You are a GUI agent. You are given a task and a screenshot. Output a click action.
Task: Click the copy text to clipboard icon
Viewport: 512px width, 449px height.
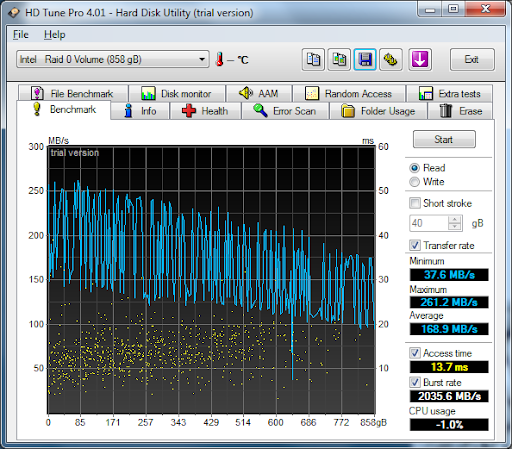[313, 60]
